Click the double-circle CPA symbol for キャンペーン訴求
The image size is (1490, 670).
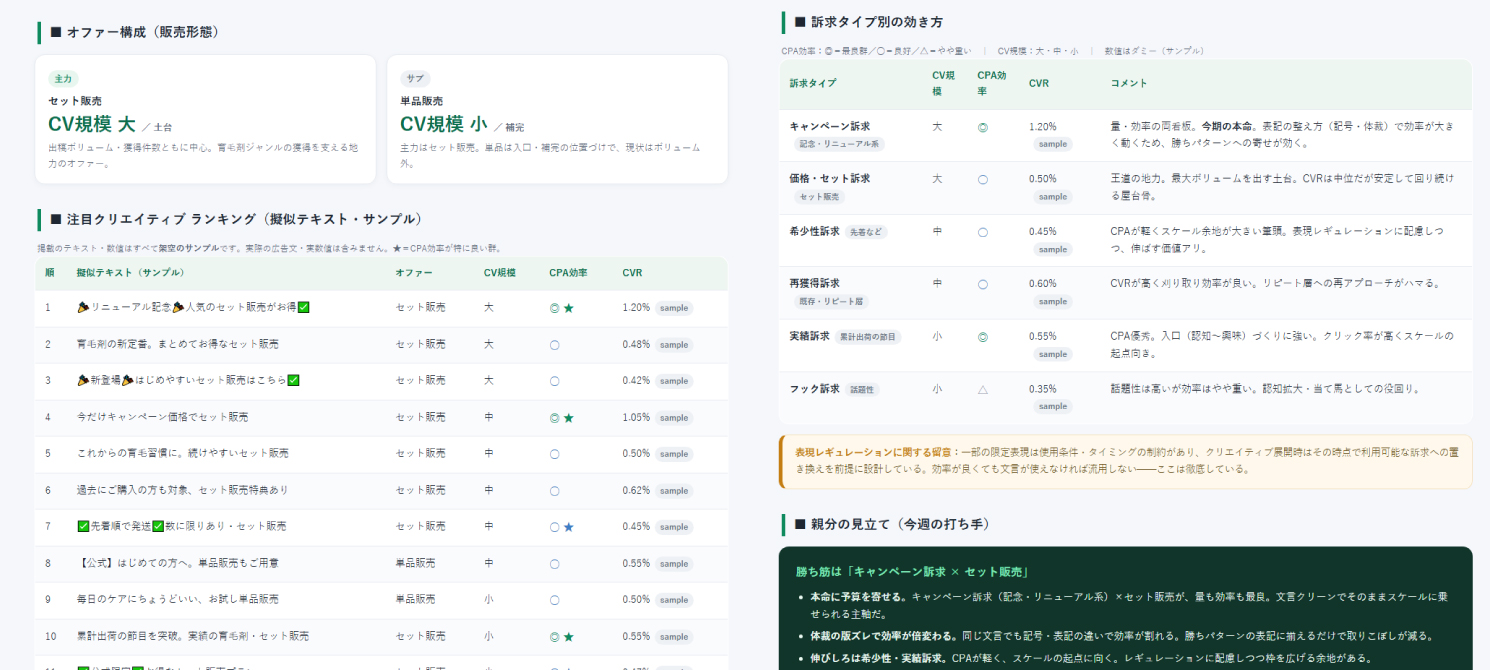[982, 128]
